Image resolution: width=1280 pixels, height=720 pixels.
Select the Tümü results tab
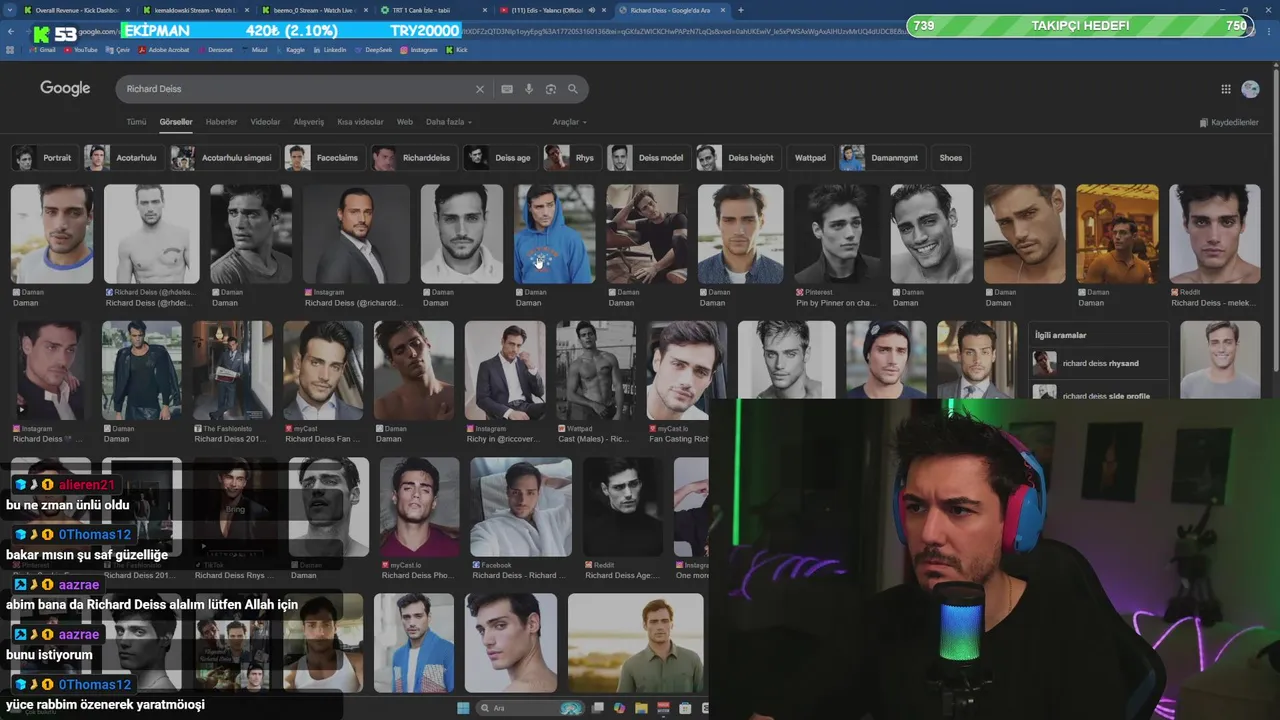pyautogui.click(x=136, y=122)
